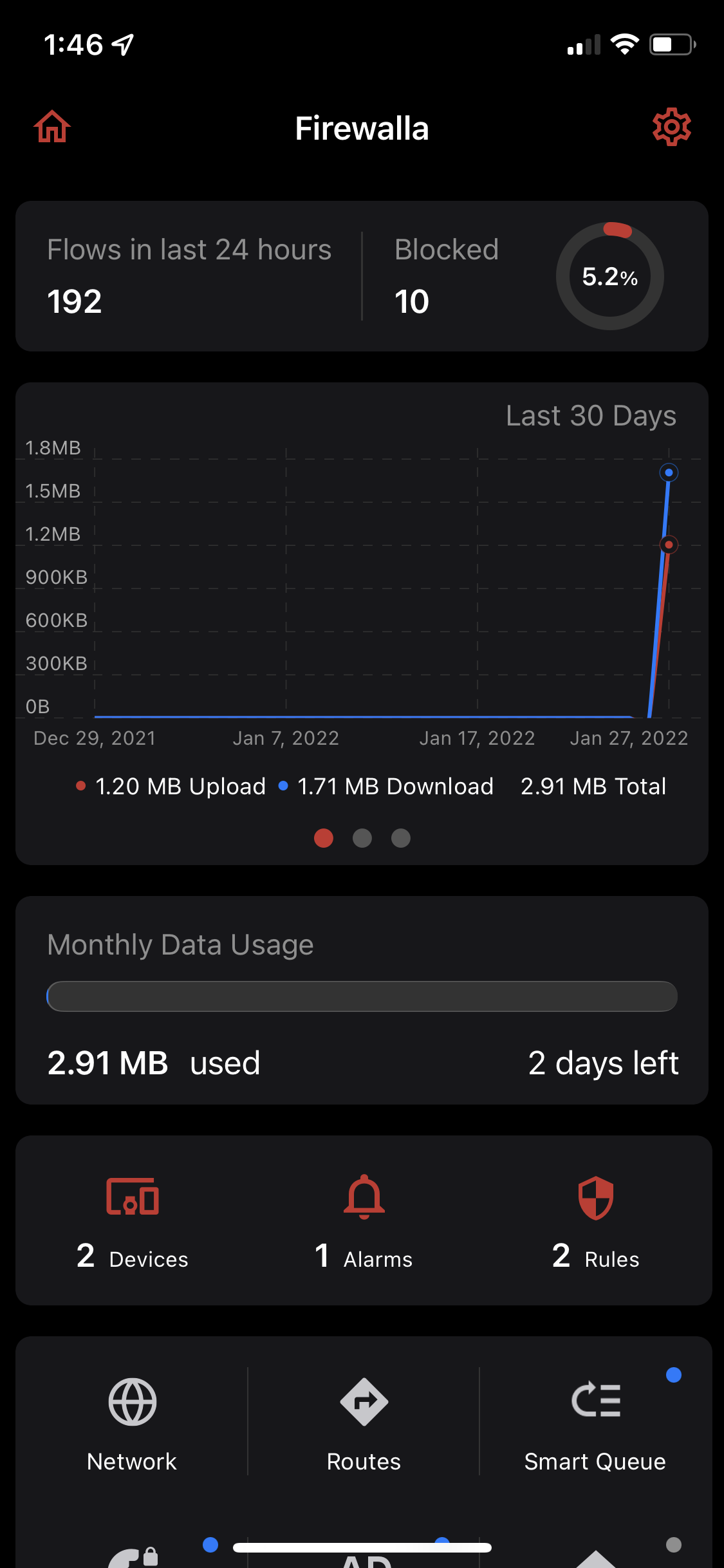Viewport: 724px width, 1568px height.
Task: Select the red upload data point on chart
Action: pyautogui.click(x=669, y=545)
